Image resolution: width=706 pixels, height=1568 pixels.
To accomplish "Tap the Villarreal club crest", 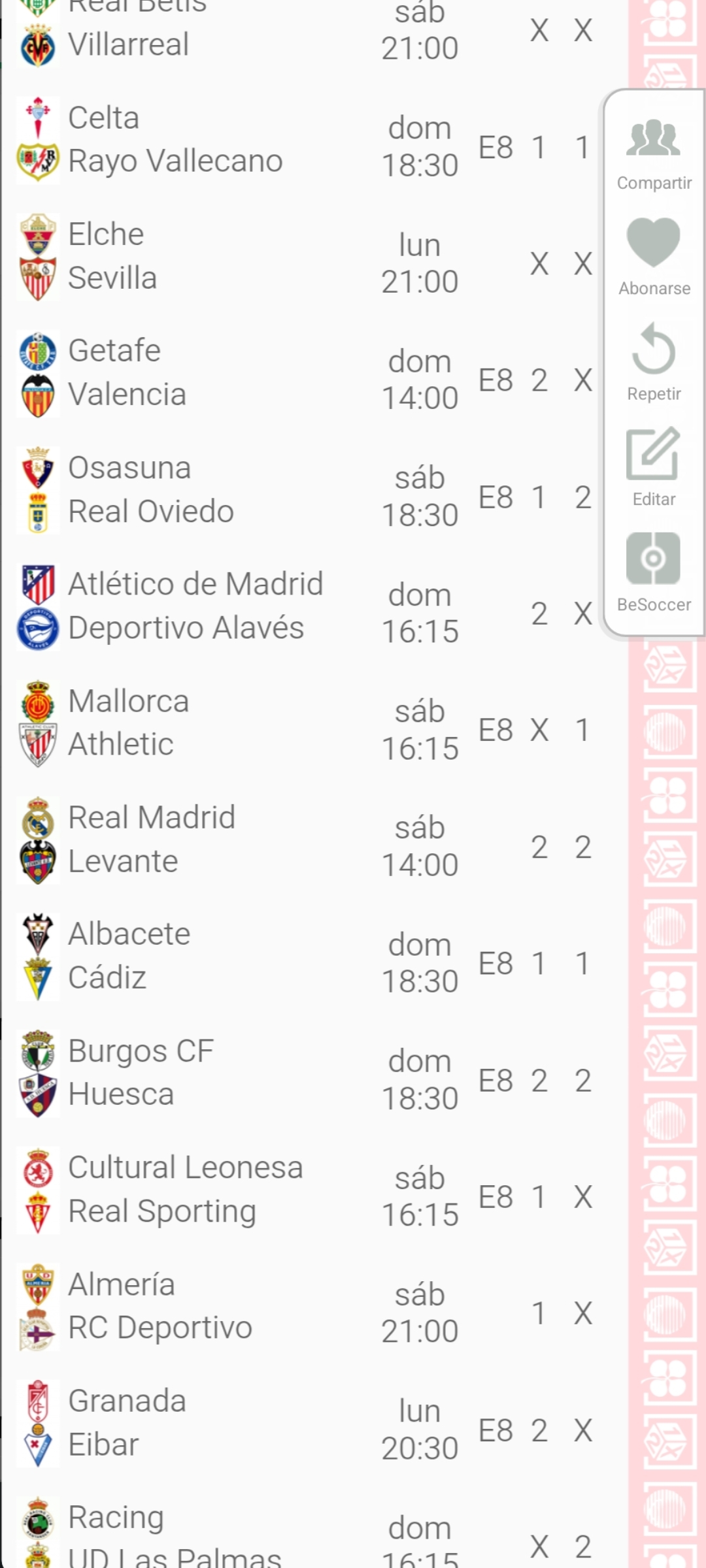I will pyautogui.click(x=38, y=46).
